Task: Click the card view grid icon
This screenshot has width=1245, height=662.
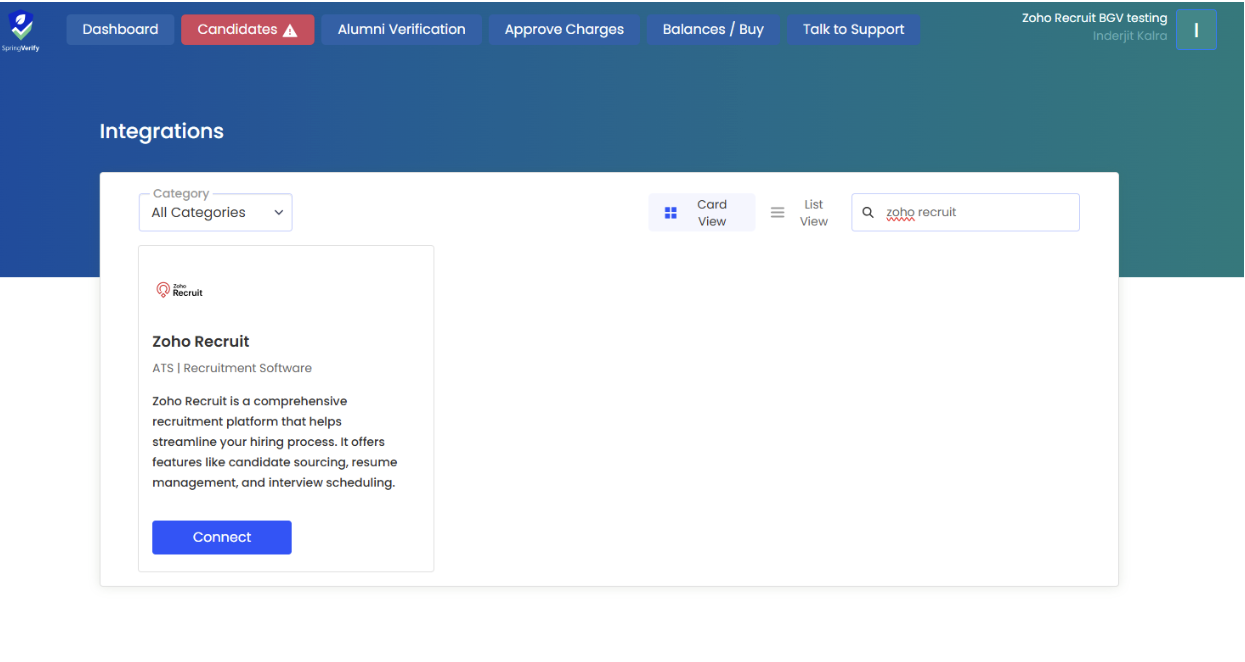Action: click(671, 213)
